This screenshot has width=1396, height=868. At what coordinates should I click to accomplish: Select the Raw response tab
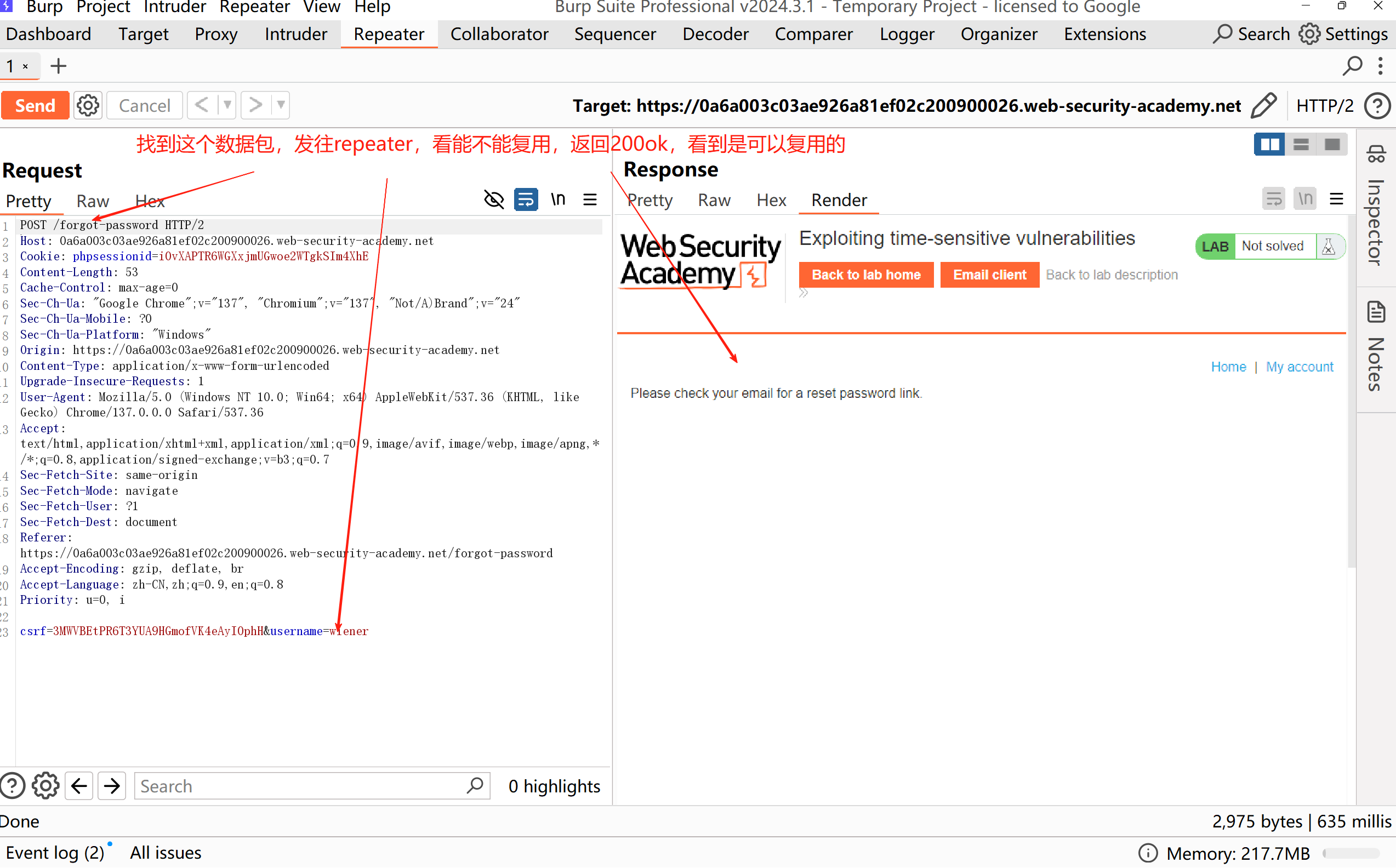coord(714,201)
